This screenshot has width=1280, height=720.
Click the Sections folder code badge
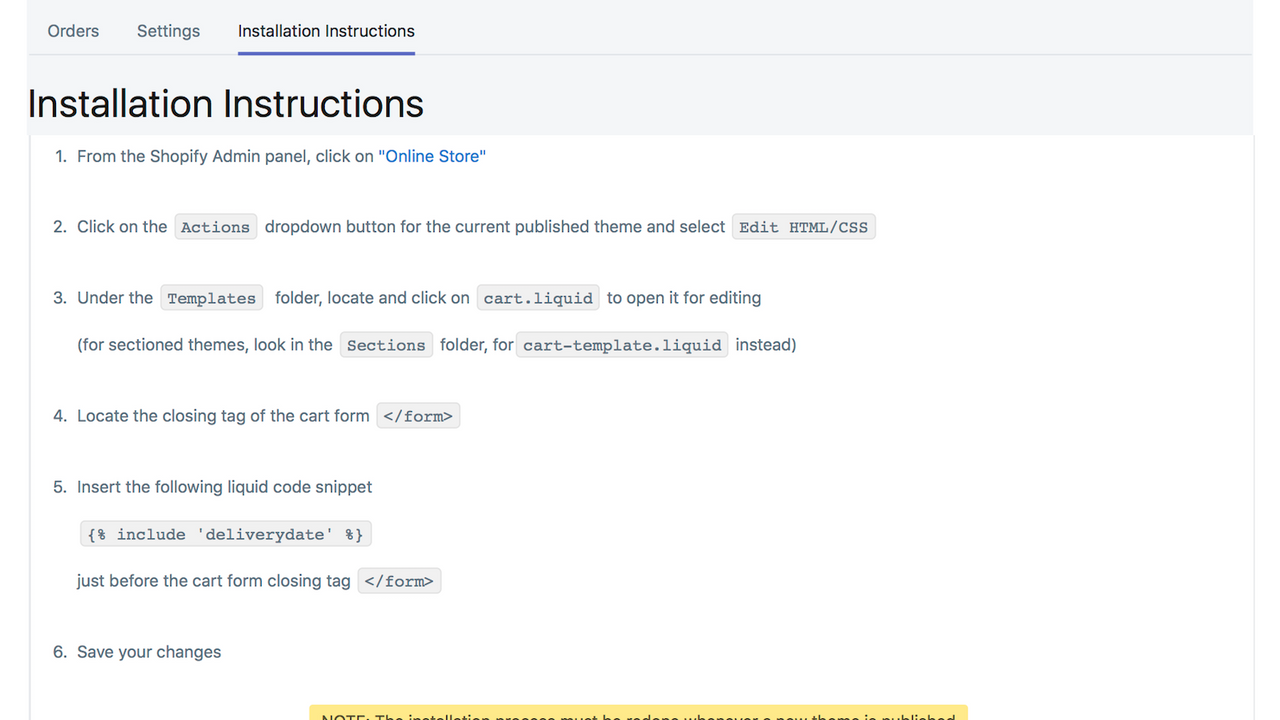coord(386,344)
